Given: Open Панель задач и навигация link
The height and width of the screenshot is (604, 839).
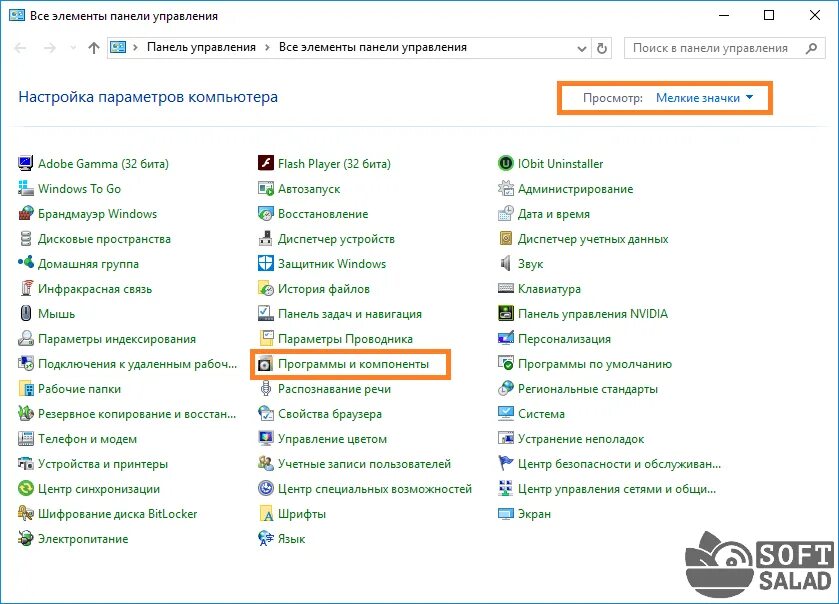Looking at the screenshot, I should (x=349, y=314).
